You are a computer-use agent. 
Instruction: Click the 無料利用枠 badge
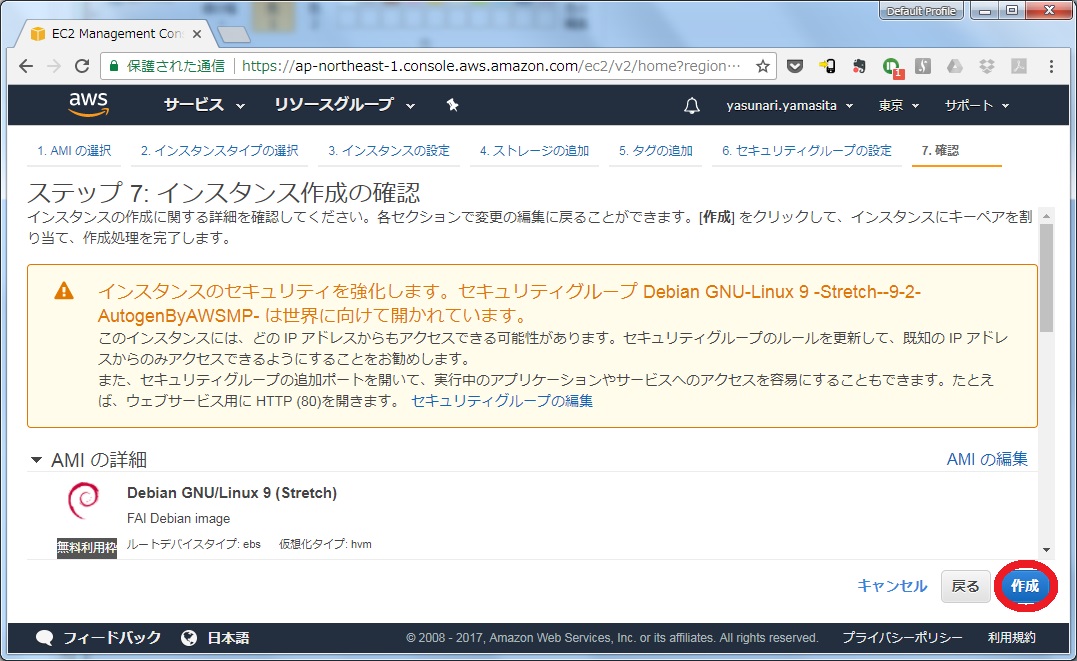point(87,548)
